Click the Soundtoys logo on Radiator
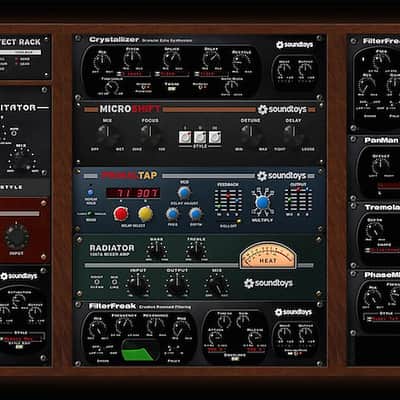 click(268, 283)
